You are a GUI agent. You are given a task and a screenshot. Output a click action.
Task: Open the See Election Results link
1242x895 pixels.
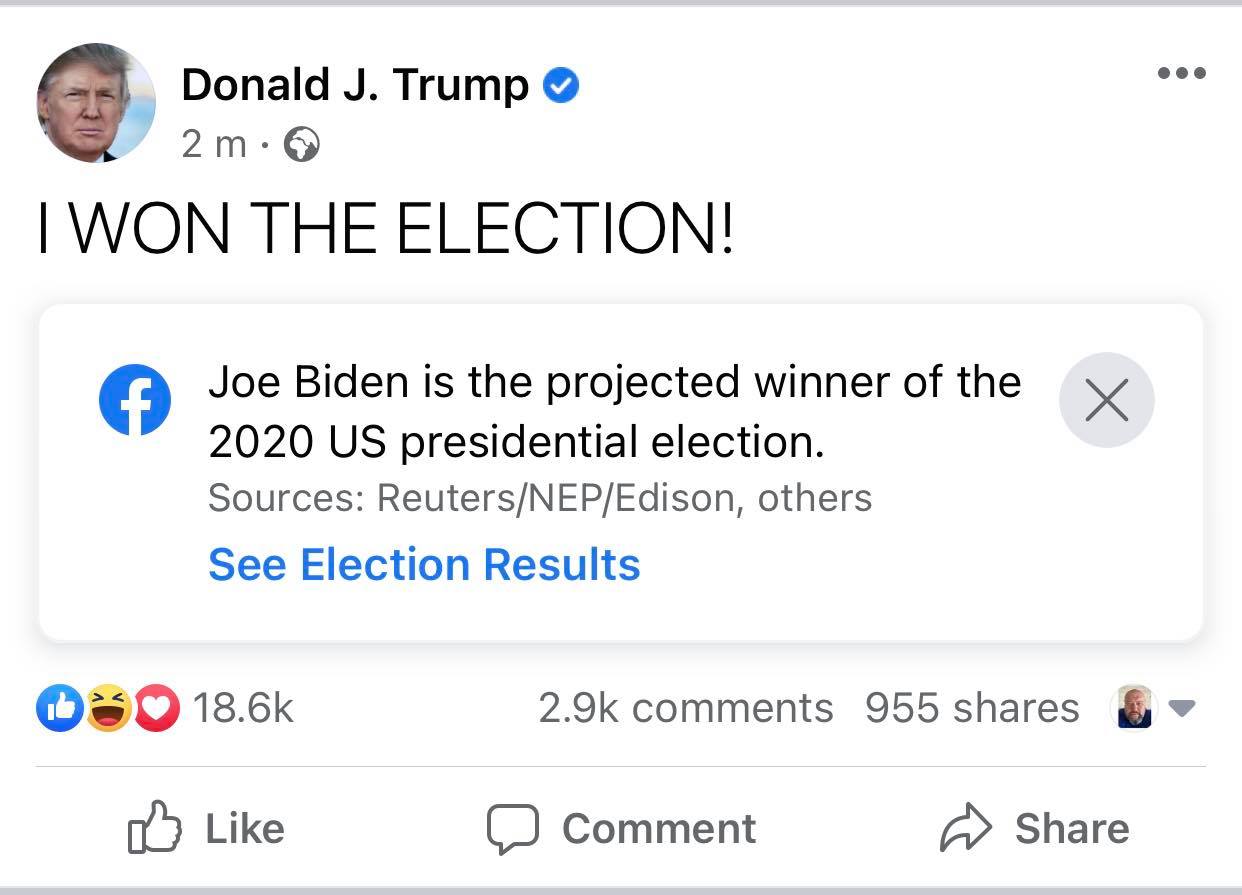[424, 565]
